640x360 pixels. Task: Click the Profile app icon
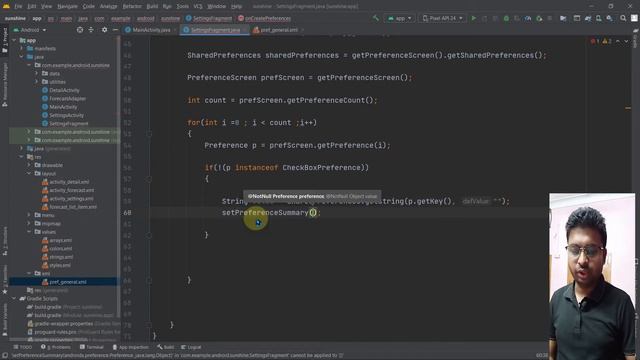coord(528,18)
